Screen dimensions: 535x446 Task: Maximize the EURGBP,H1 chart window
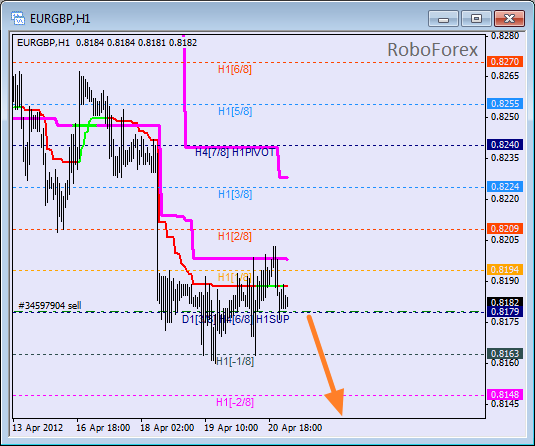(476, 18)
